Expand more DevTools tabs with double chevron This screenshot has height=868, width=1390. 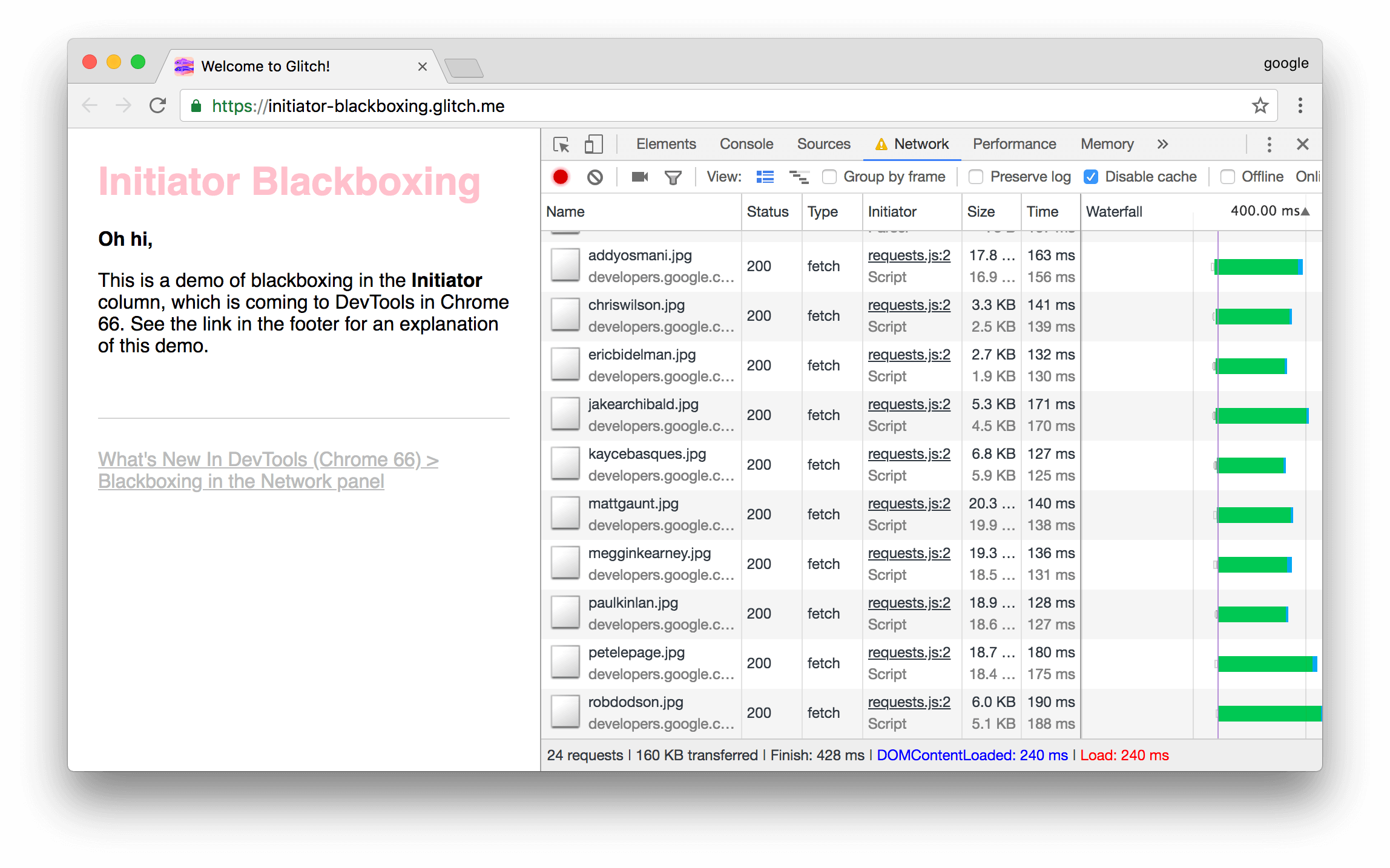(x=1162, y=144)
